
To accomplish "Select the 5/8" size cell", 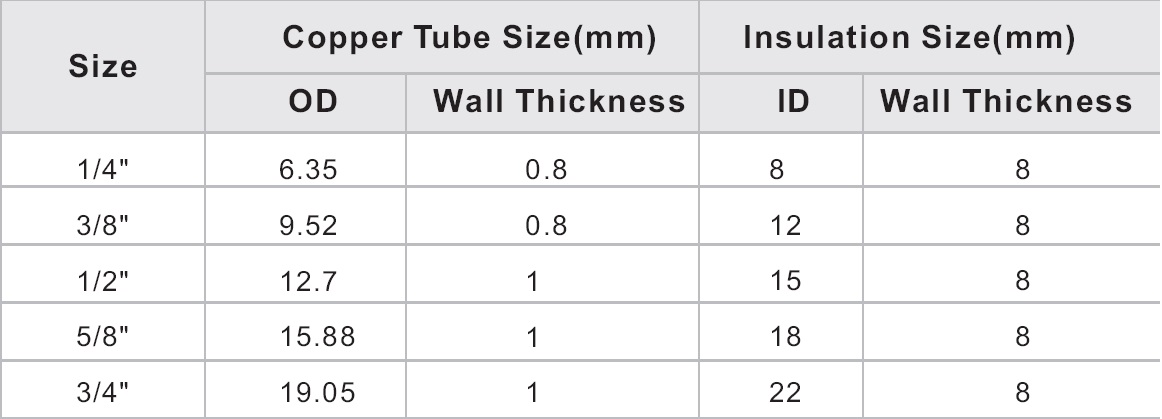I will click(103, 337).
